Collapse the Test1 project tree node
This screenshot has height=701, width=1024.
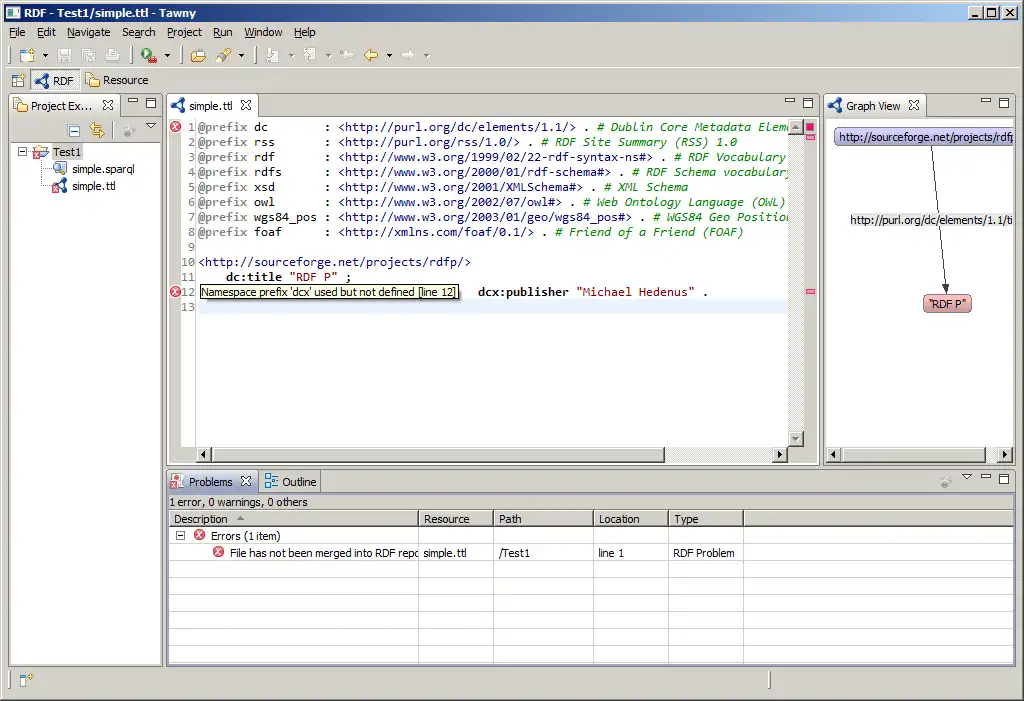22,152
